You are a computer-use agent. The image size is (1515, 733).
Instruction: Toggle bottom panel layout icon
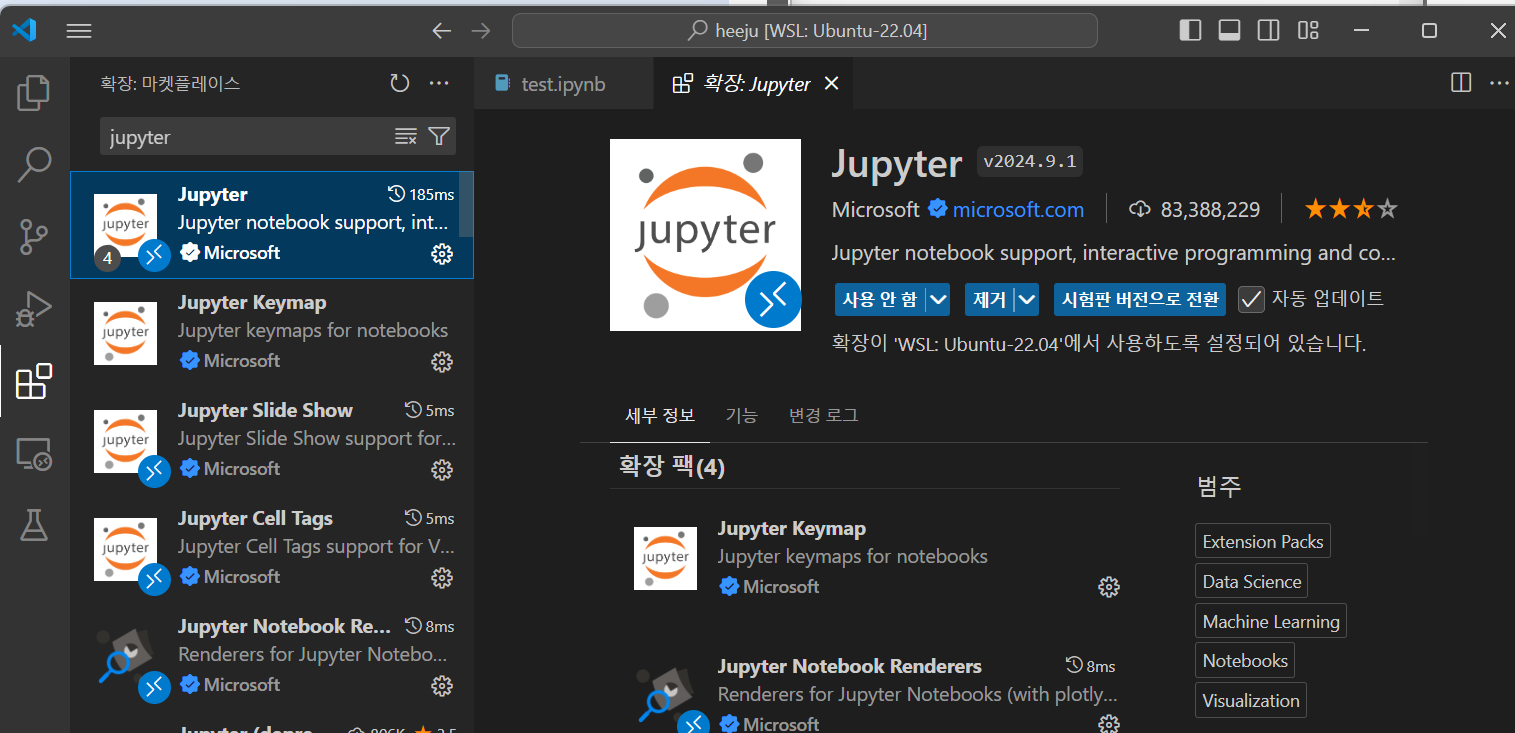1229,31
